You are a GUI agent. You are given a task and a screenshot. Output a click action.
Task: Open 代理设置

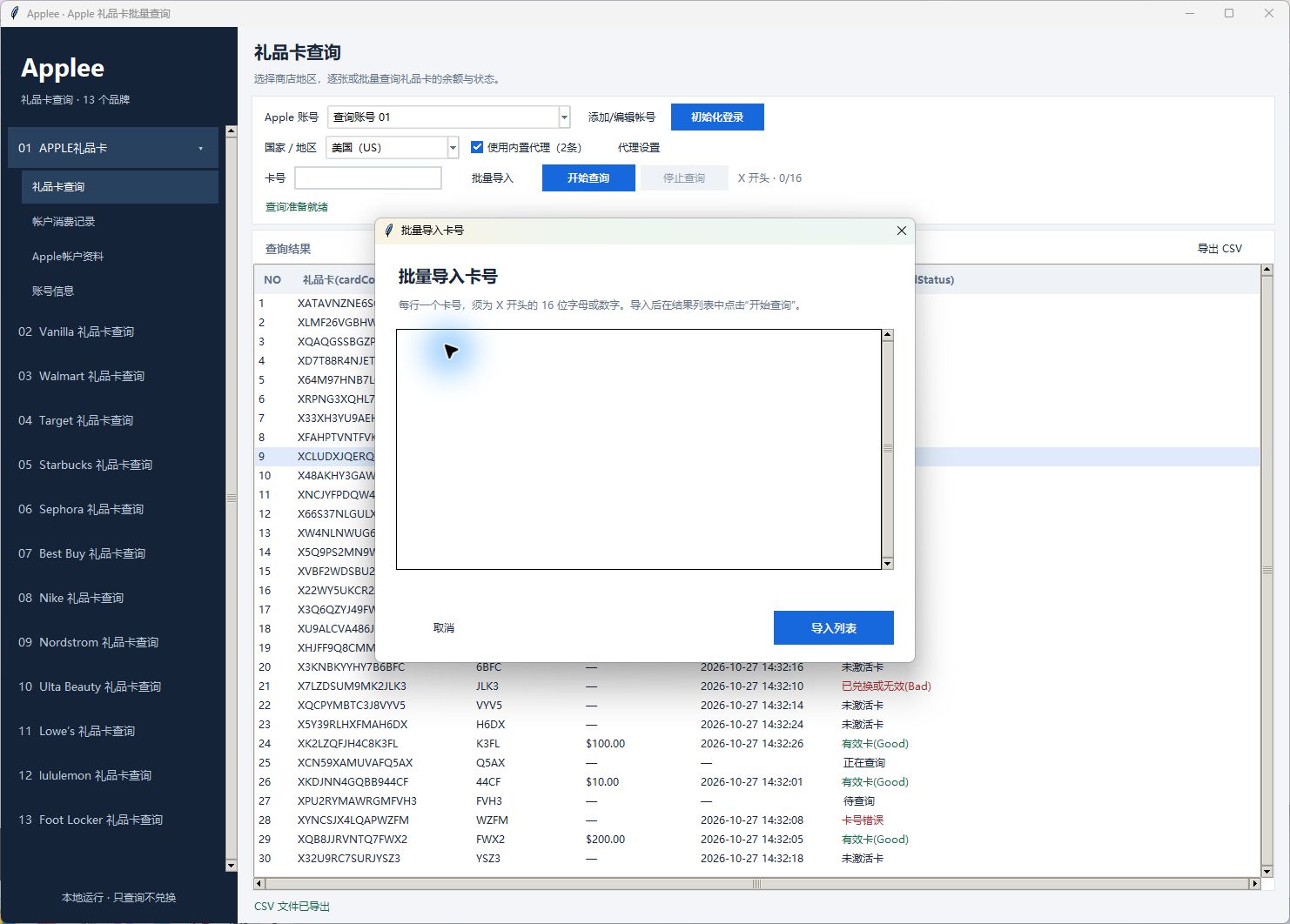(639, 148)
